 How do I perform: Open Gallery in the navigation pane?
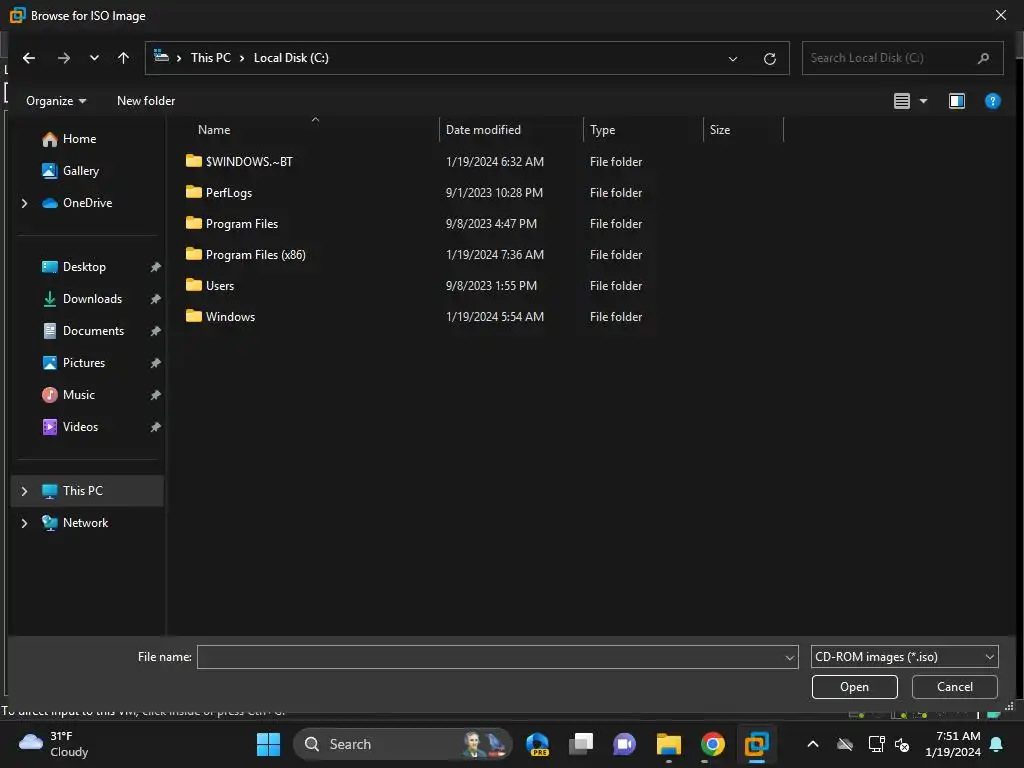[80, 171]
